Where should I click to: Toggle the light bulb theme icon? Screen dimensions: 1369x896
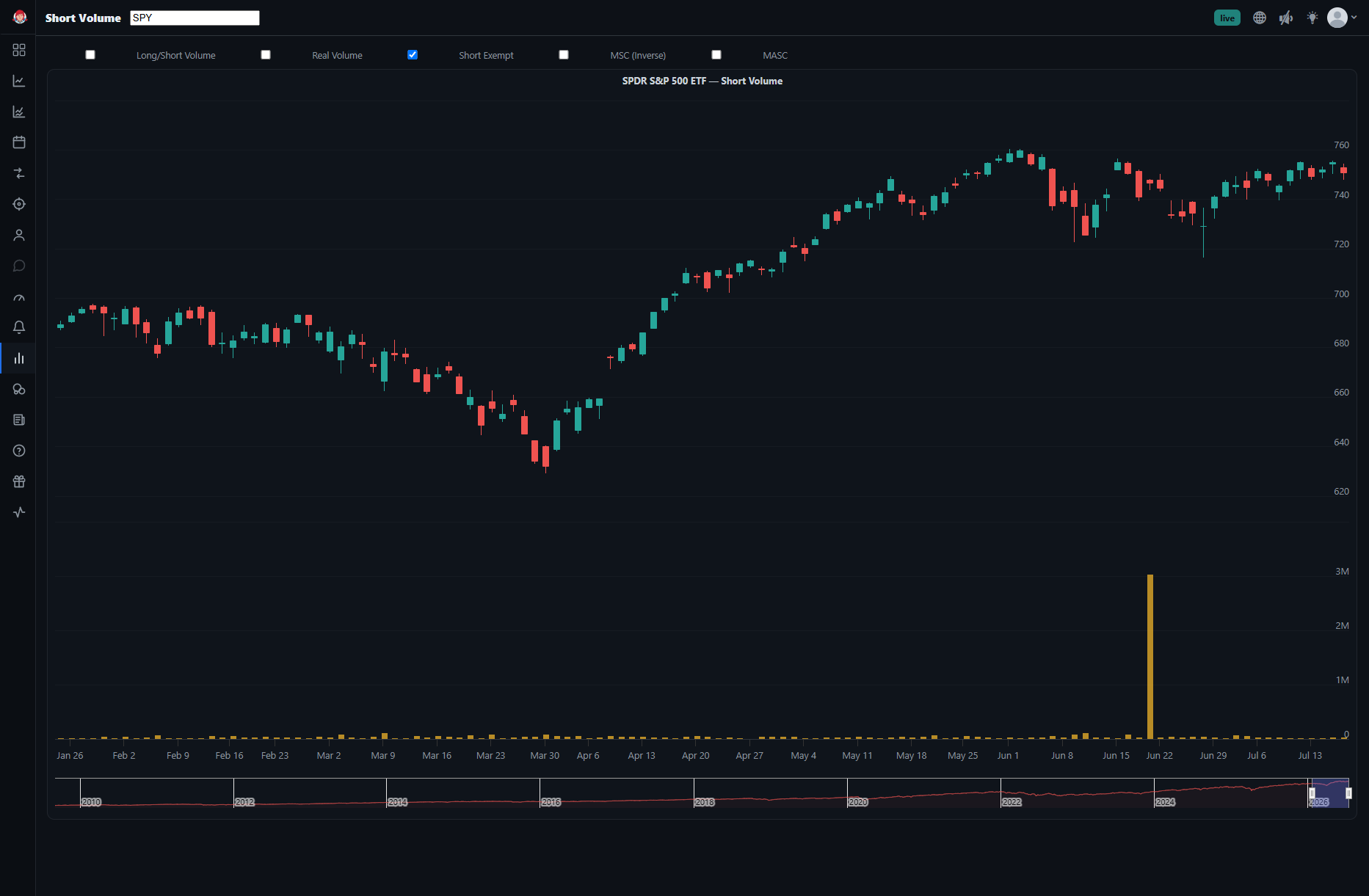coord(1312,18)
